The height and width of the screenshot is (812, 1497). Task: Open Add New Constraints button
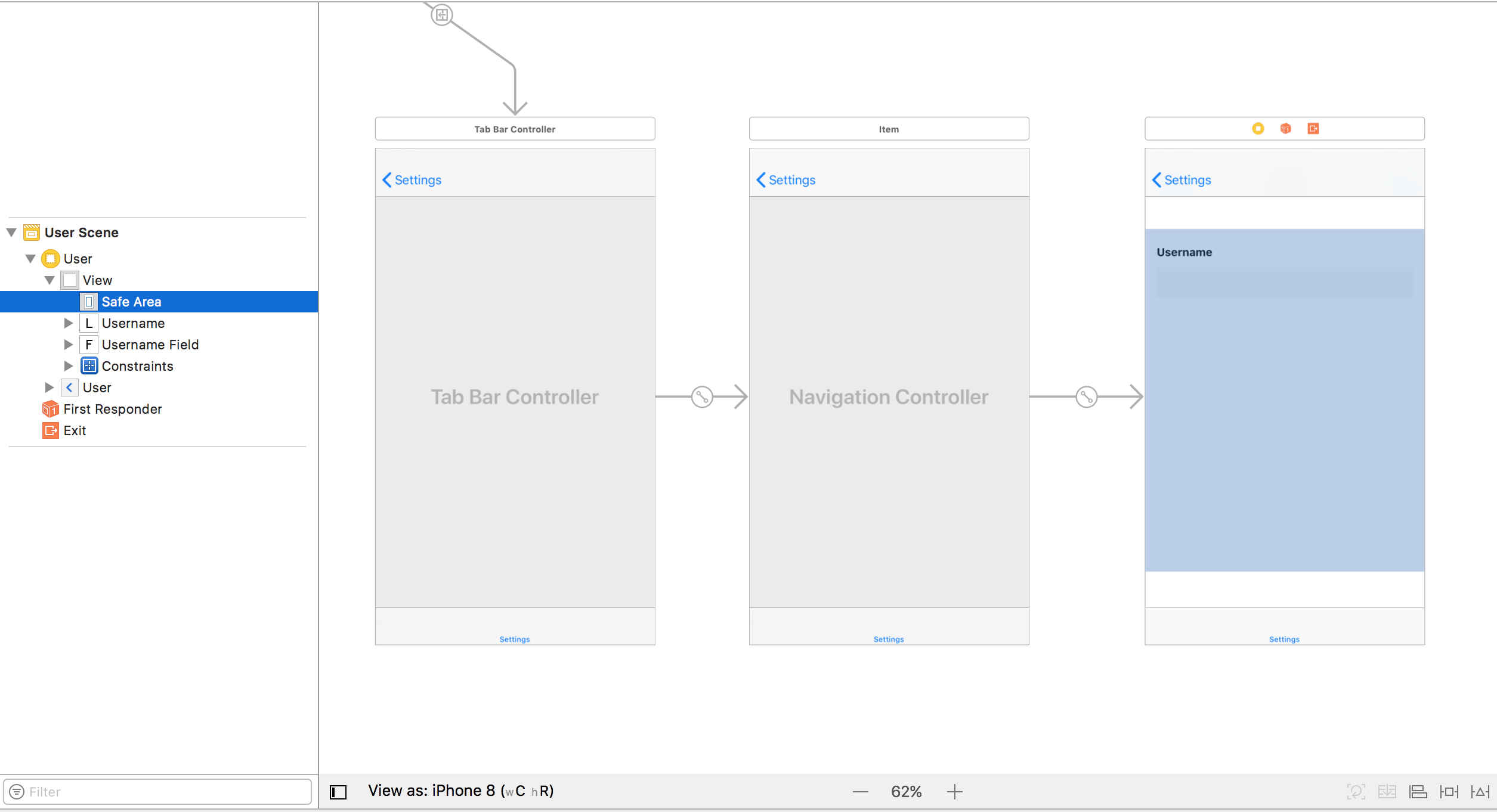pyautogui.click(x=1449, y=792)
